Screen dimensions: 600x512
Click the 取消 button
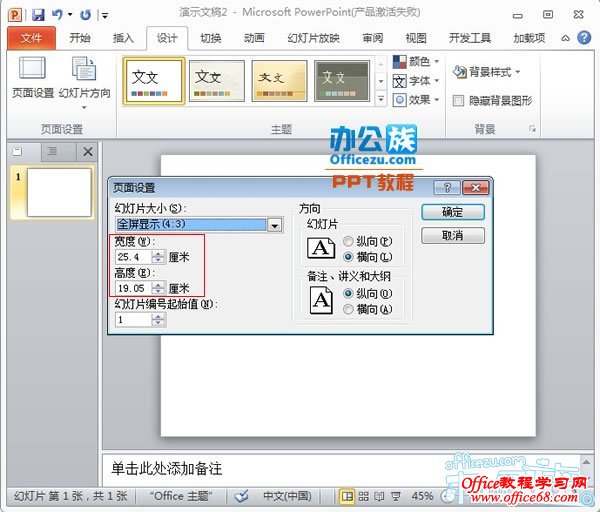(x=453, y=235)
